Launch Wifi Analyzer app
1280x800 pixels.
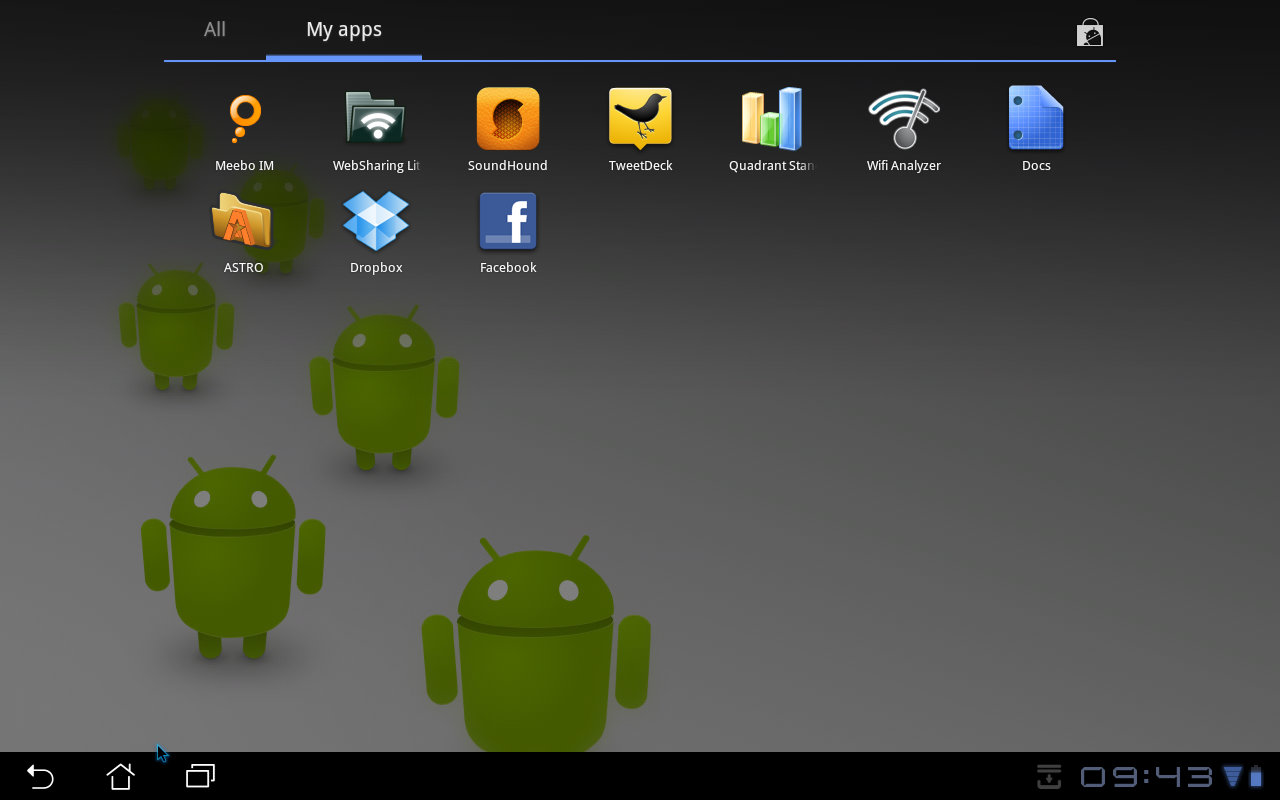(903, 119)
